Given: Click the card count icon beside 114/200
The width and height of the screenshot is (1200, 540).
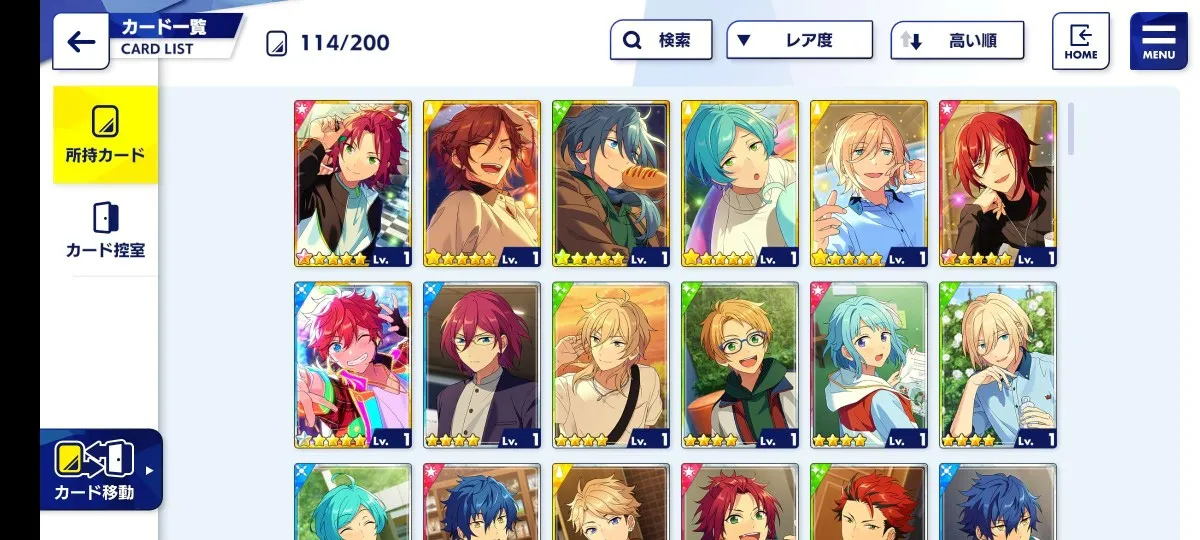Looking at the screenshot, I should click(x=277, y=43).
